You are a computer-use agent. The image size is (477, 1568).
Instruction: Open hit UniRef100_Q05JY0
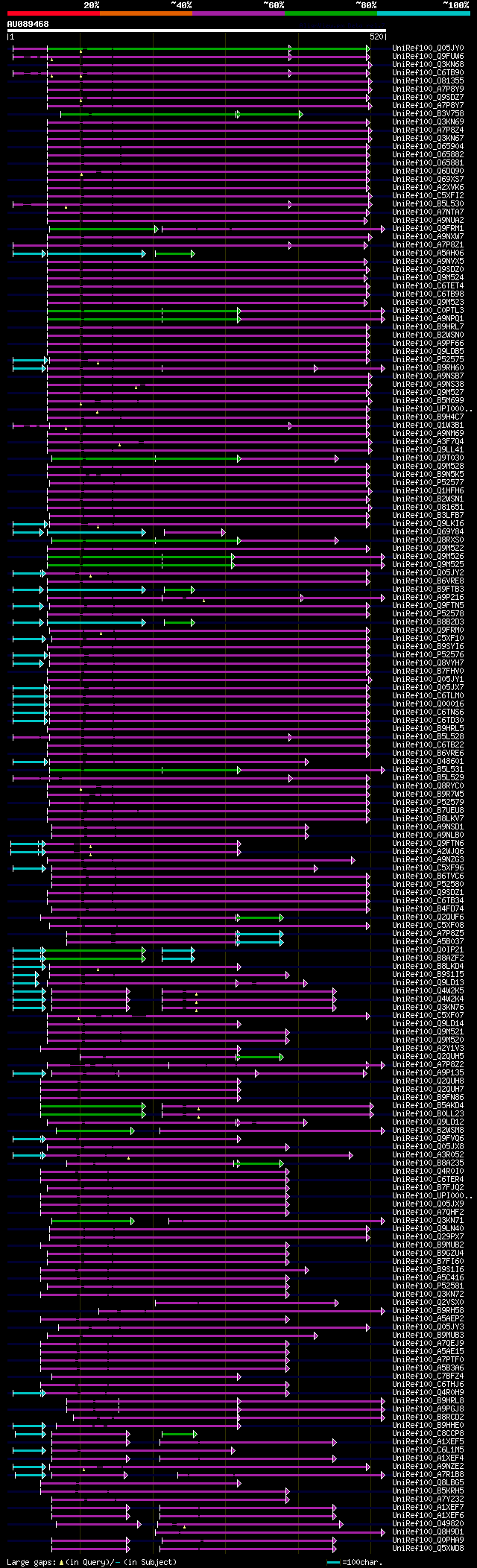click(428, 48)
